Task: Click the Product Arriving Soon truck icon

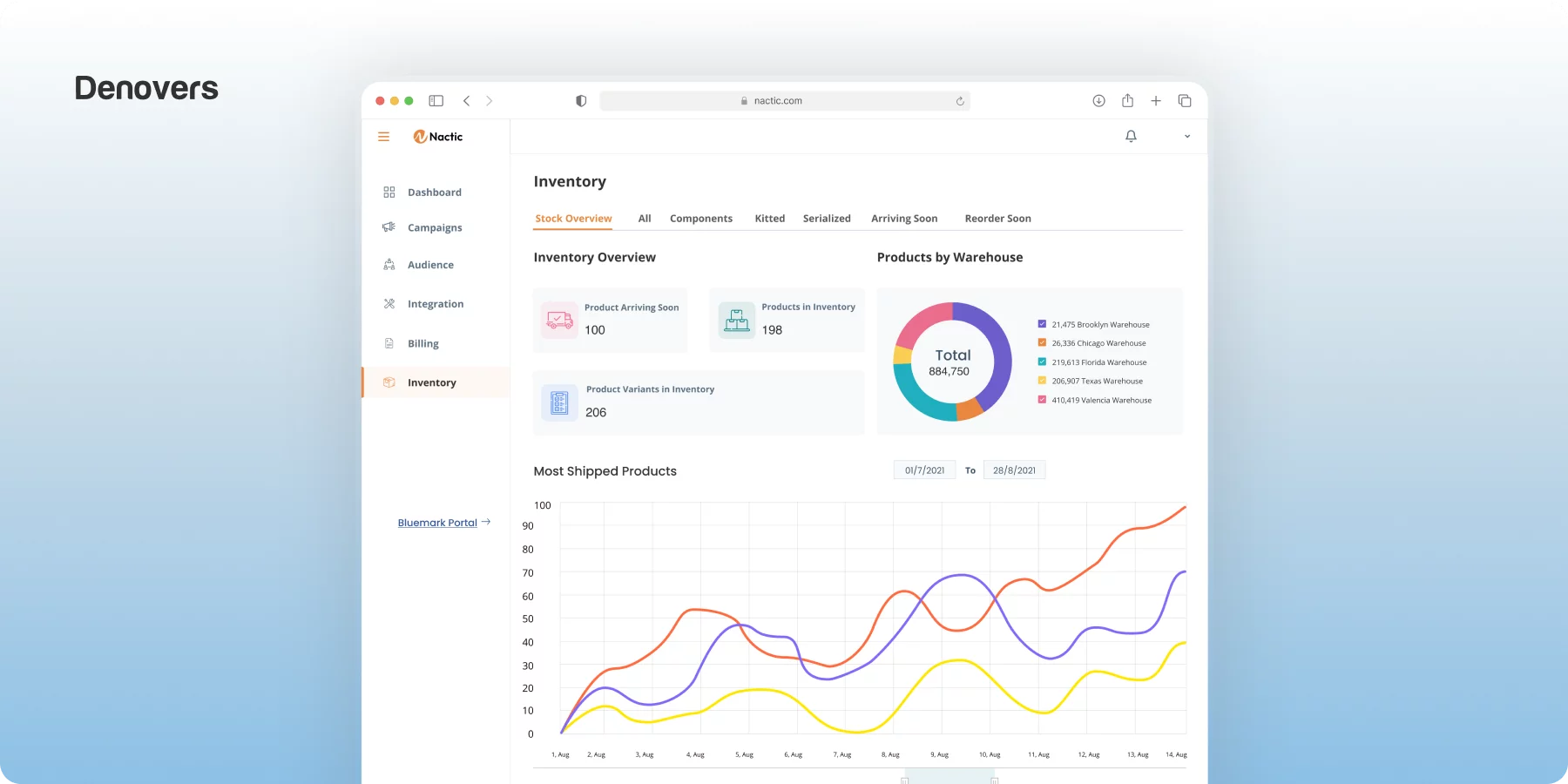Action: pos(559,320)
